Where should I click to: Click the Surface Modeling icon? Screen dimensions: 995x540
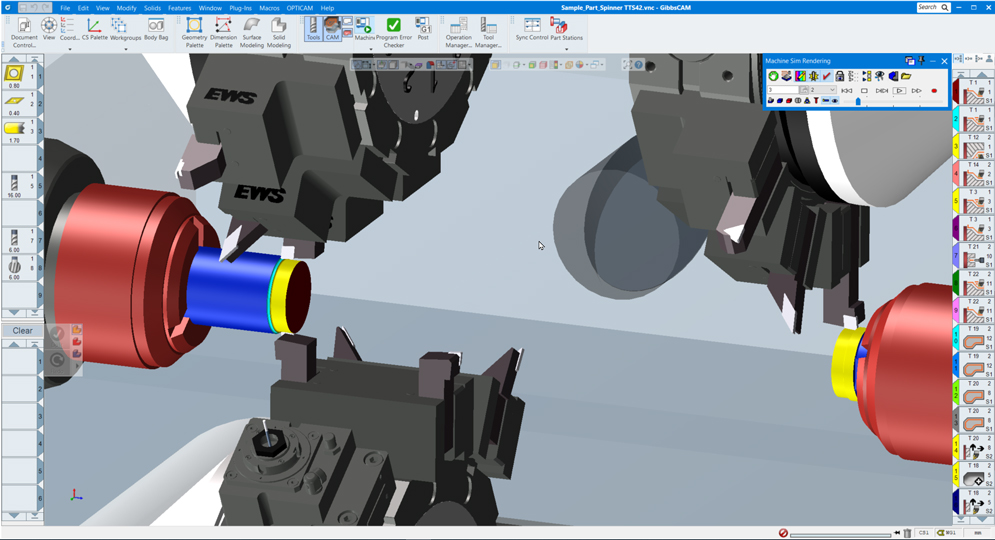252,30
